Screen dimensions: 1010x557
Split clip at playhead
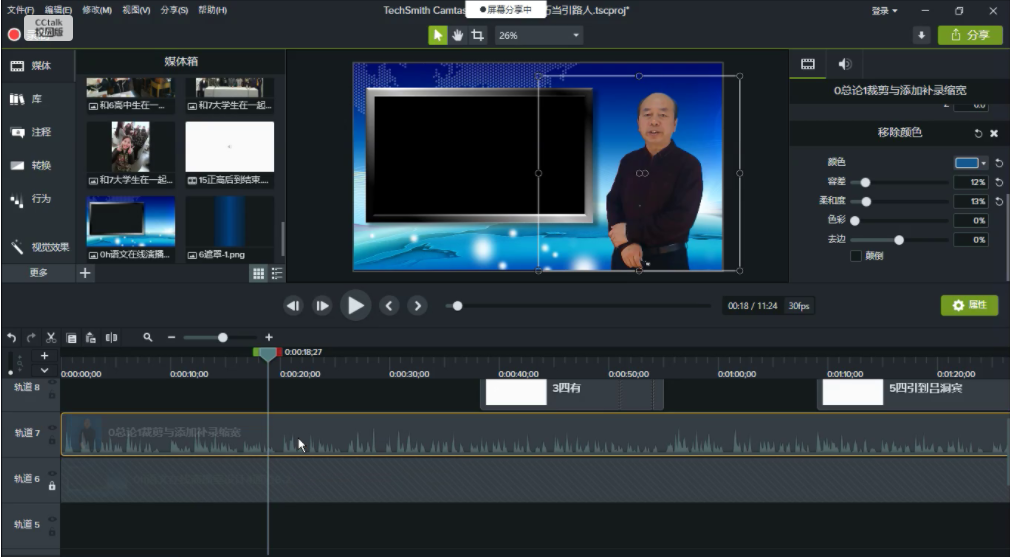(111, 337)
